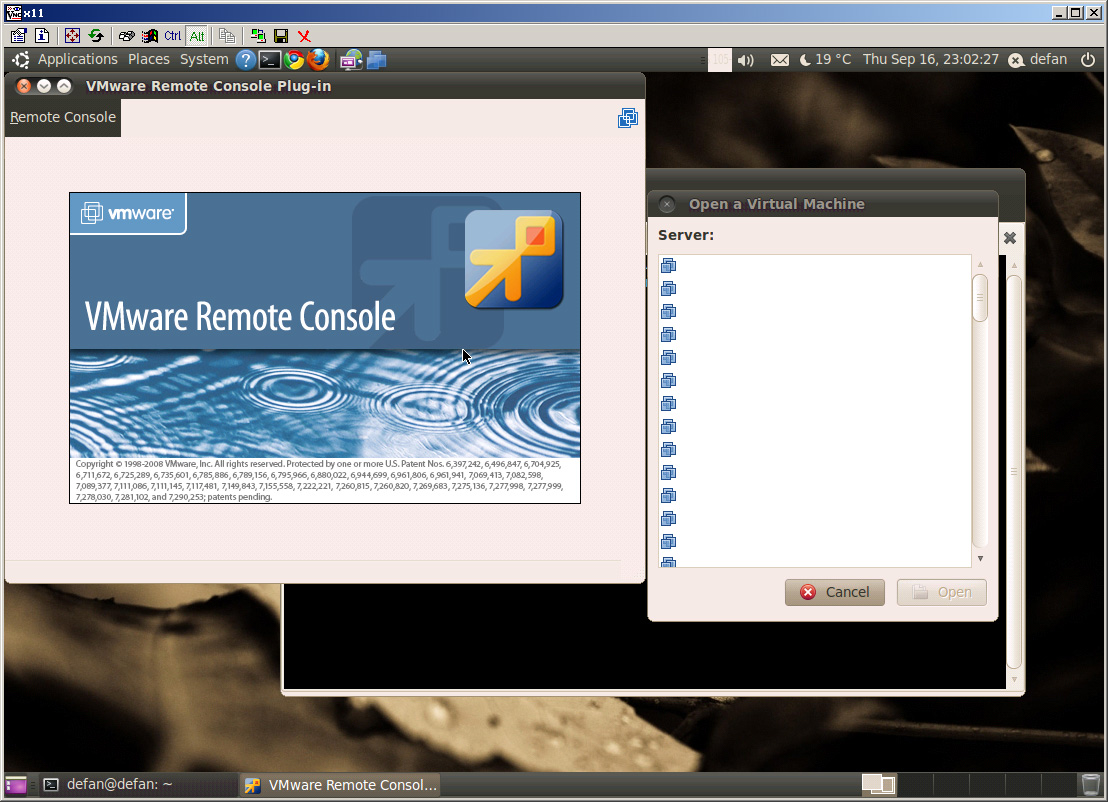Toggle the Ctrl key in VNC toolbar

click(173, 35)
